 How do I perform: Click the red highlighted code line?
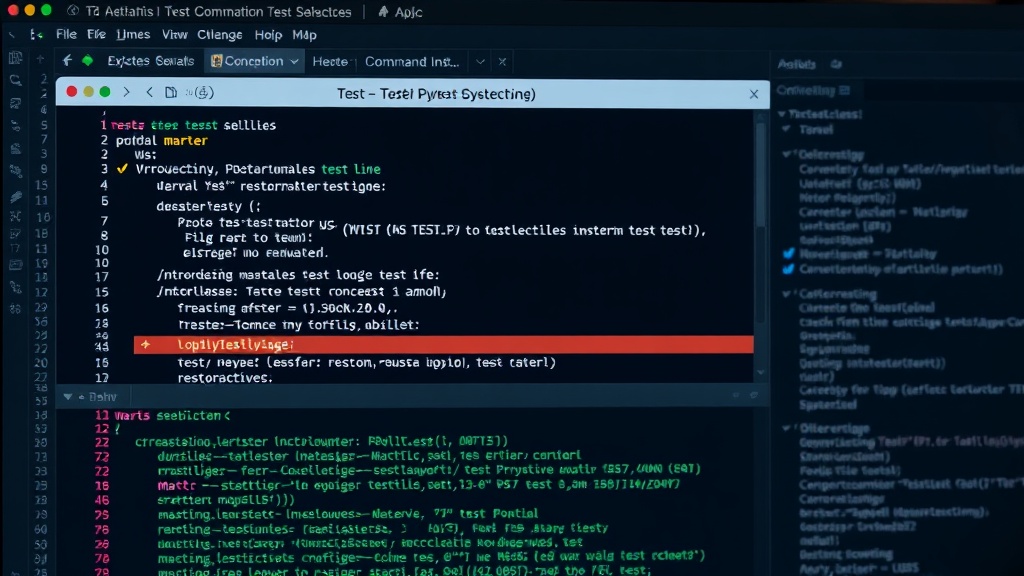coord(443,344)
